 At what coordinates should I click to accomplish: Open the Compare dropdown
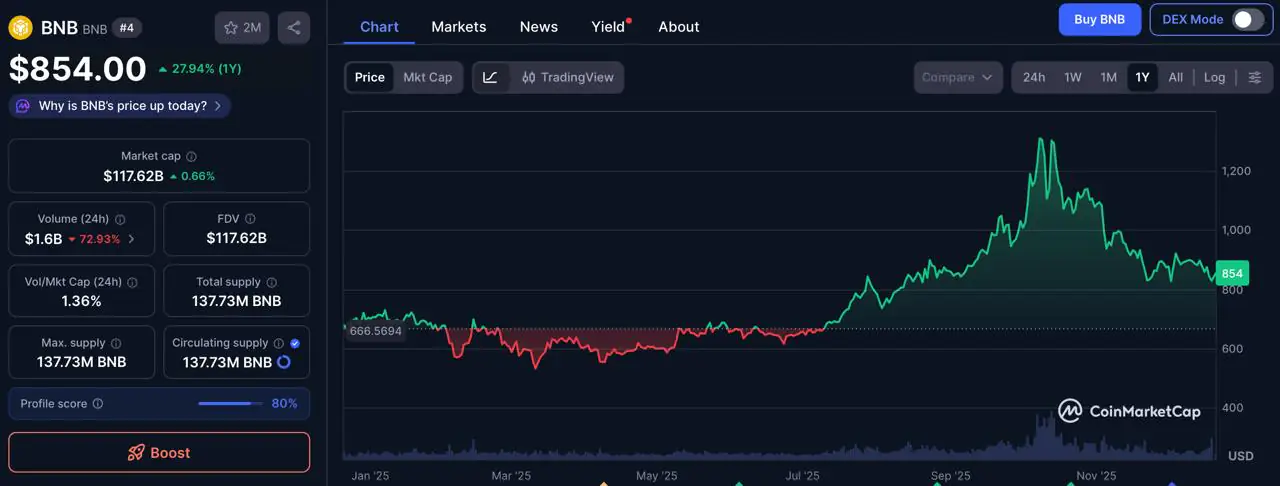point(957,77)
